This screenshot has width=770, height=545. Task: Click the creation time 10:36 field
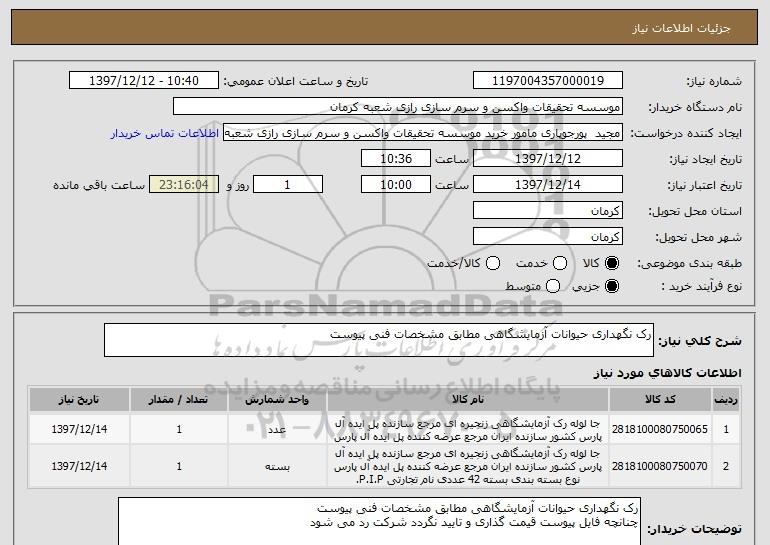[396, 159]
